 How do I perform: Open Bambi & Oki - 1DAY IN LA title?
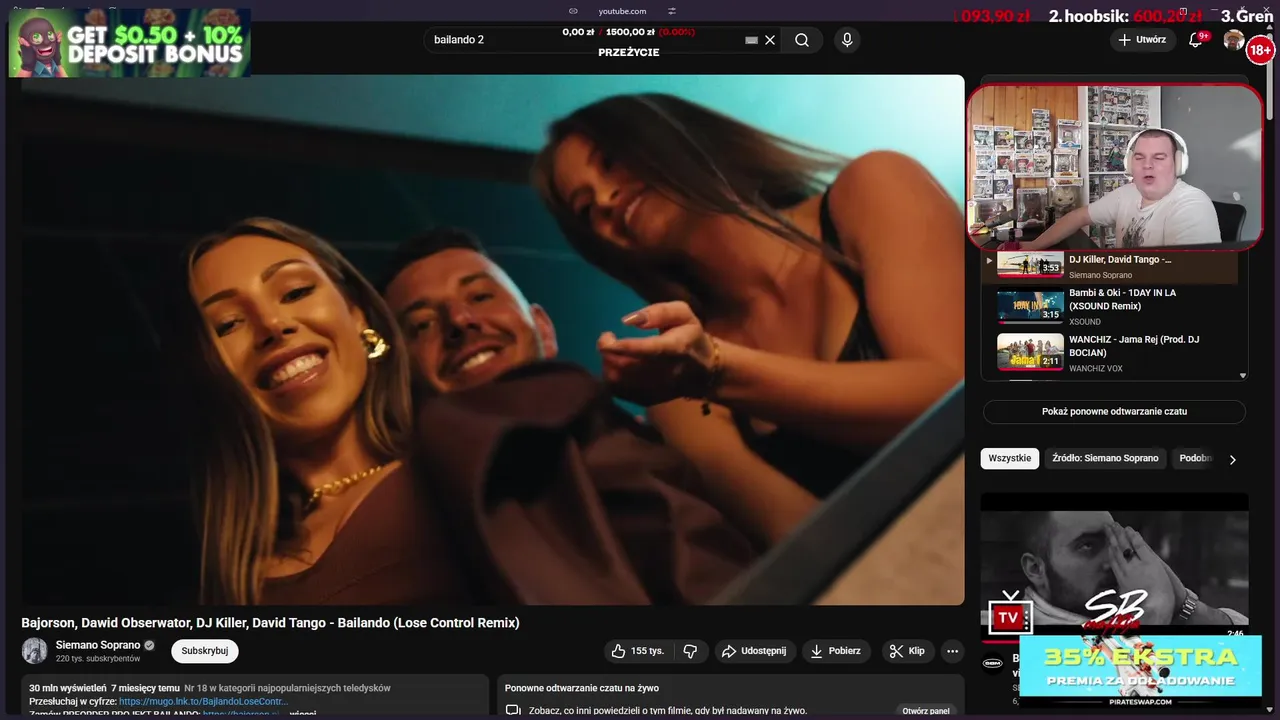[1122, 299]
